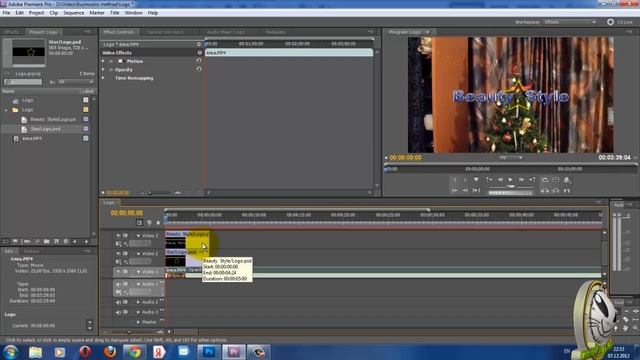This screenshot has height=360, width=640.
Task: Click the Beauty Style/Logo.psd clip on Video 3
Action: [x=187, y=234]
